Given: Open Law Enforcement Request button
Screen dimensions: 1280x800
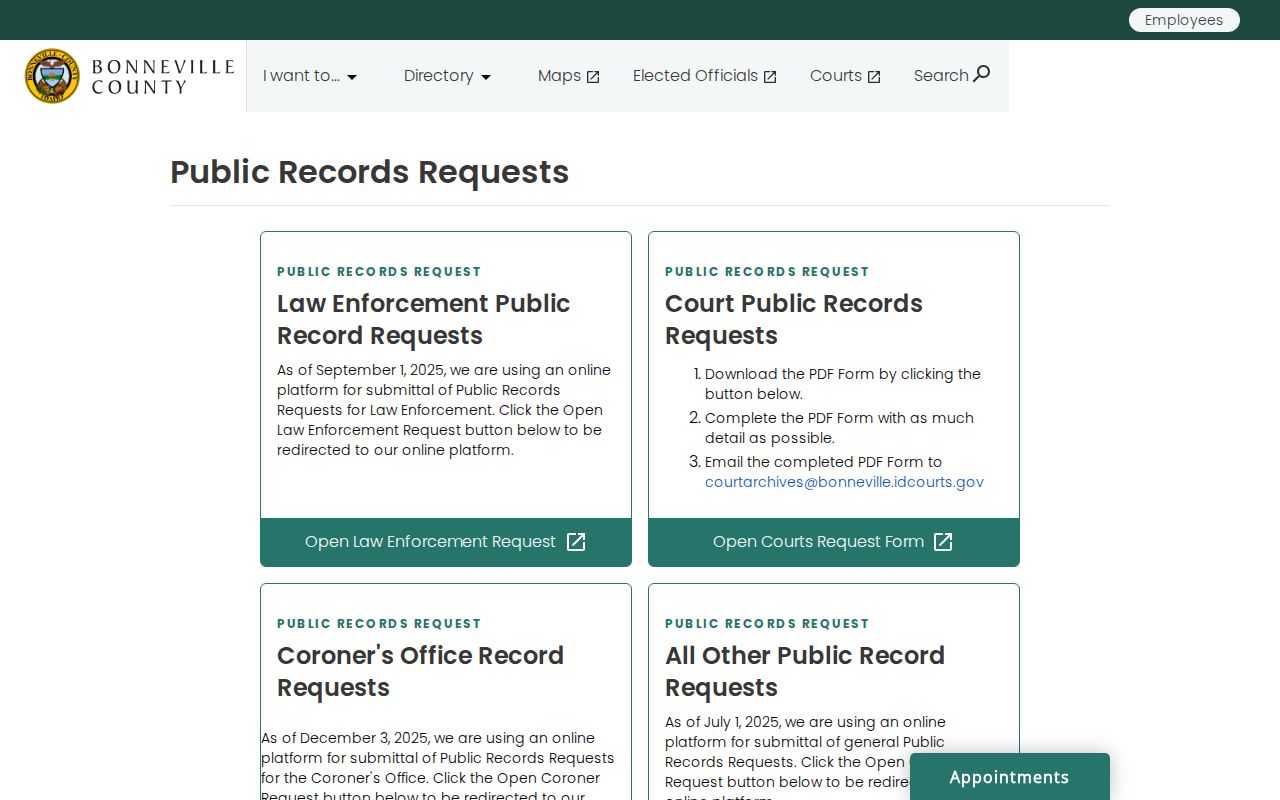Looking at the screenshot, I should point(446,542).
